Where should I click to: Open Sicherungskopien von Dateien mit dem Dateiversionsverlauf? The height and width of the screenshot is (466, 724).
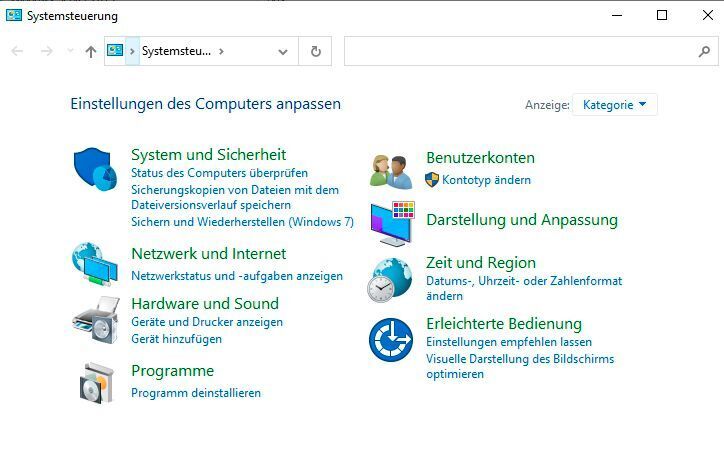click(235, 197)
